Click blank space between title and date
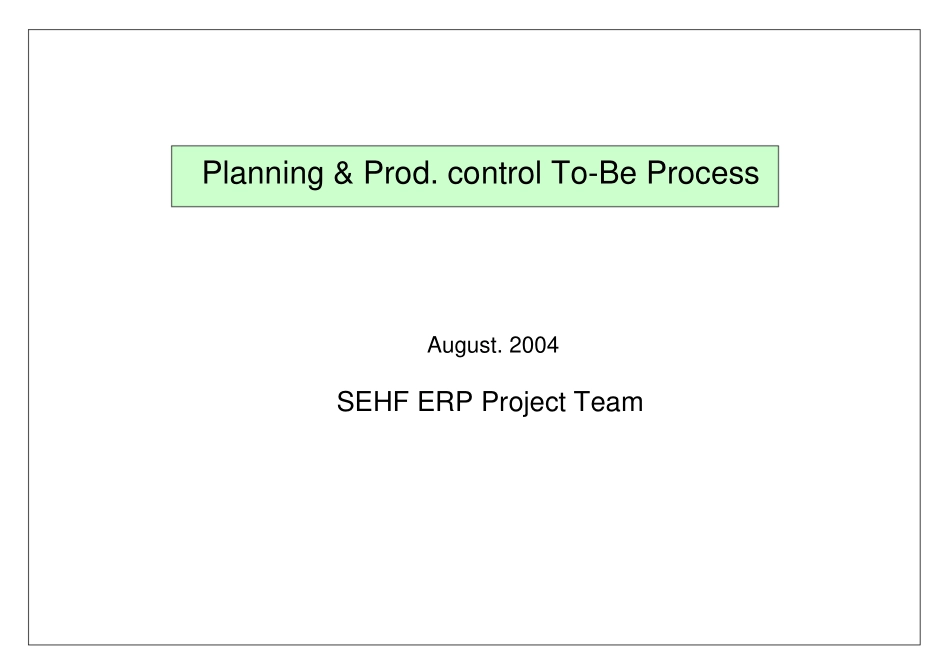 (x=474, y=270)
